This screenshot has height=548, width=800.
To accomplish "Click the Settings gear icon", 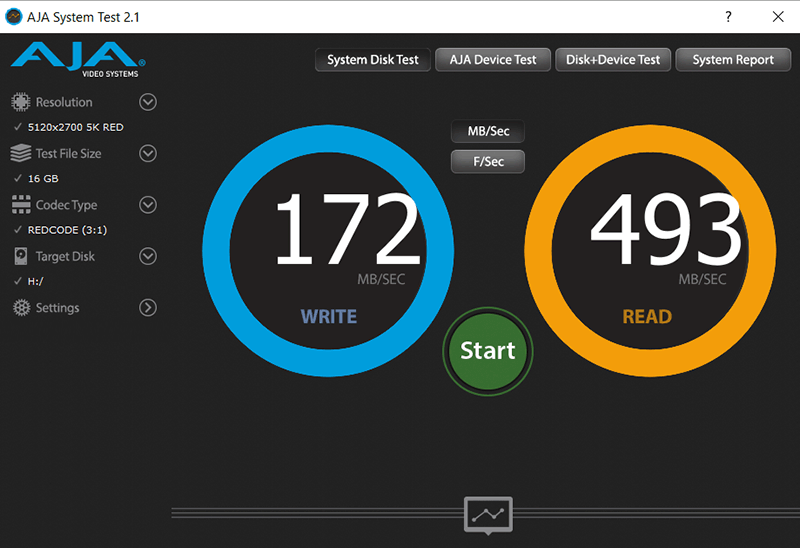I will [x=21, y=308].
